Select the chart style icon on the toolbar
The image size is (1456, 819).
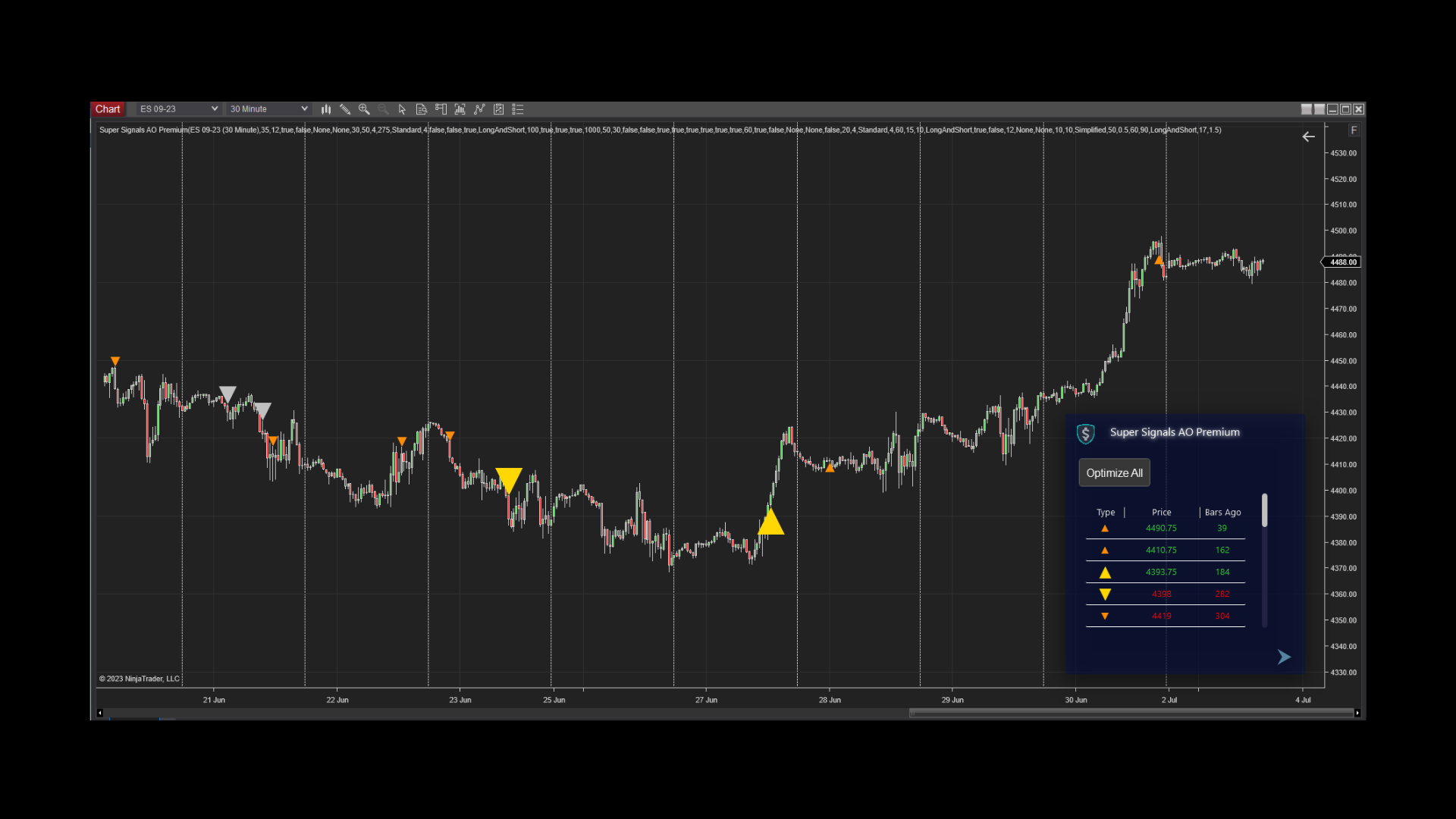click(x=326, y=109)
